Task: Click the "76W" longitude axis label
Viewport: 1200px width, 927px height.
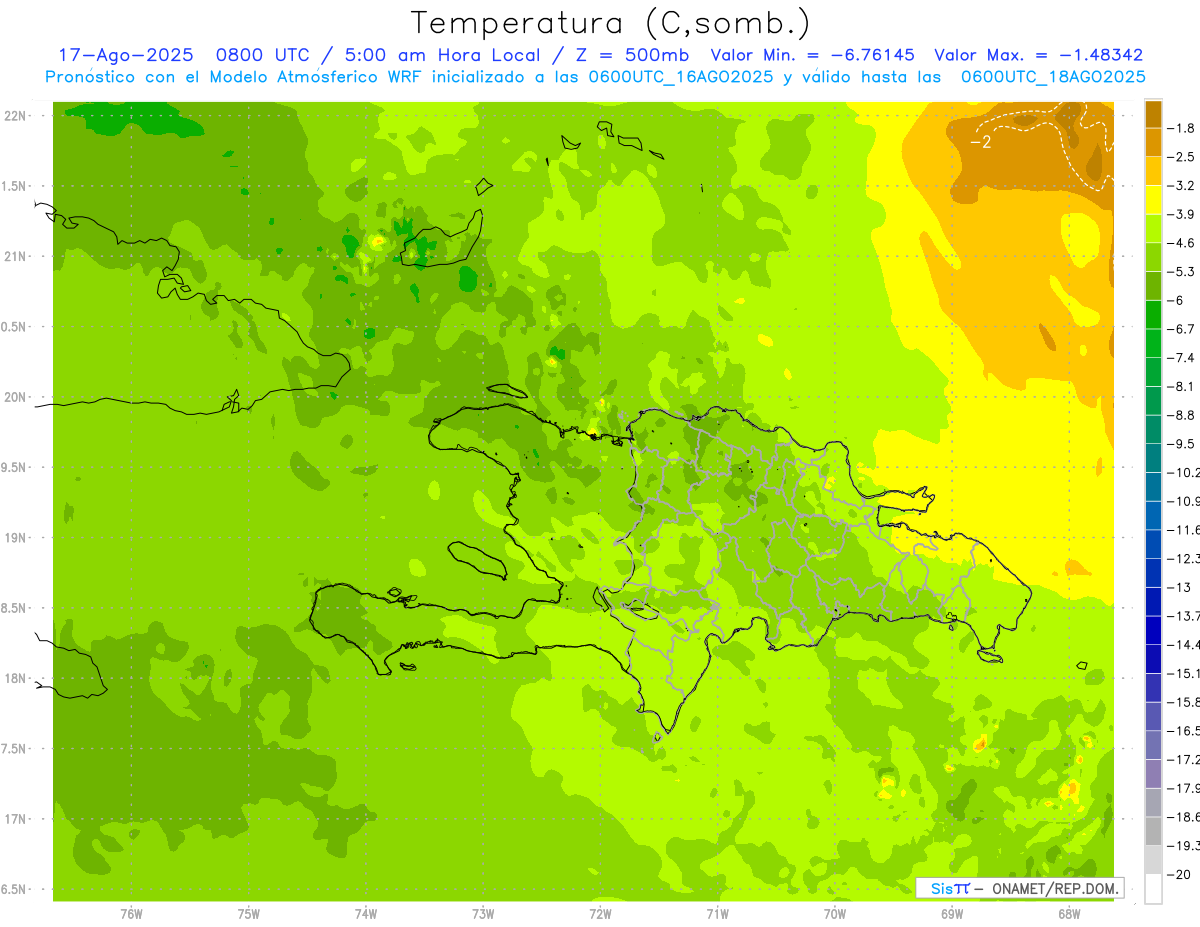Action: point(131,914)
